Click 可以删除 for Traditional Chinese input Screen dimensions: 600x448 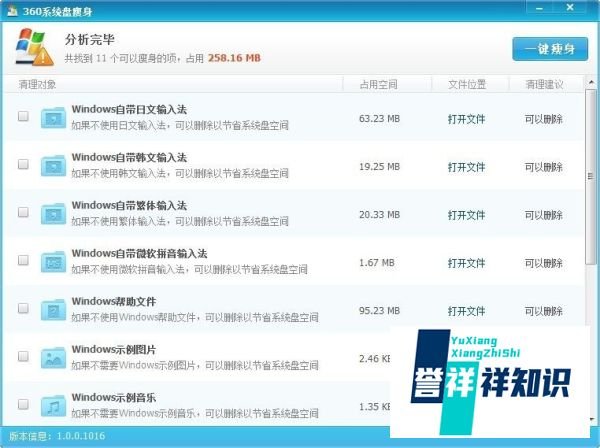[544, 215]
